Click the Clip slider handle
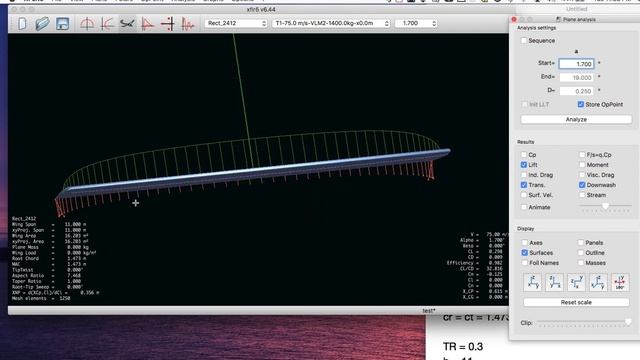This screenshot has width=640, height=360. point(628,322)
